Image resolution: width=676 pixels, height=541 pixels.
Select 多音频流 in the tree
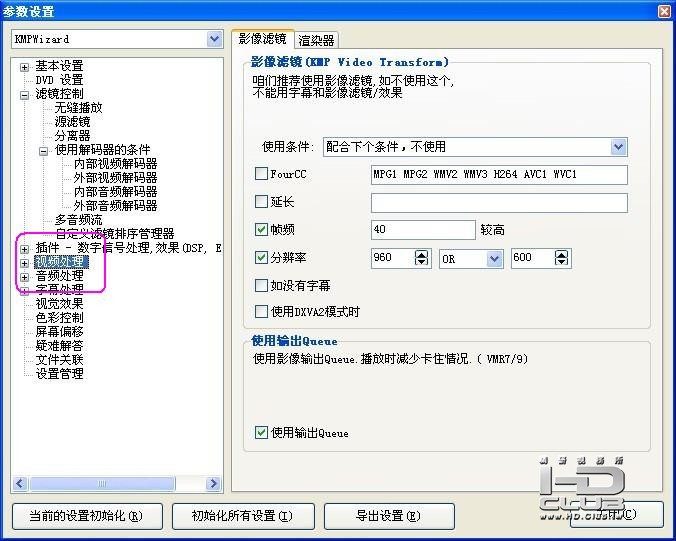click(78, 220)
